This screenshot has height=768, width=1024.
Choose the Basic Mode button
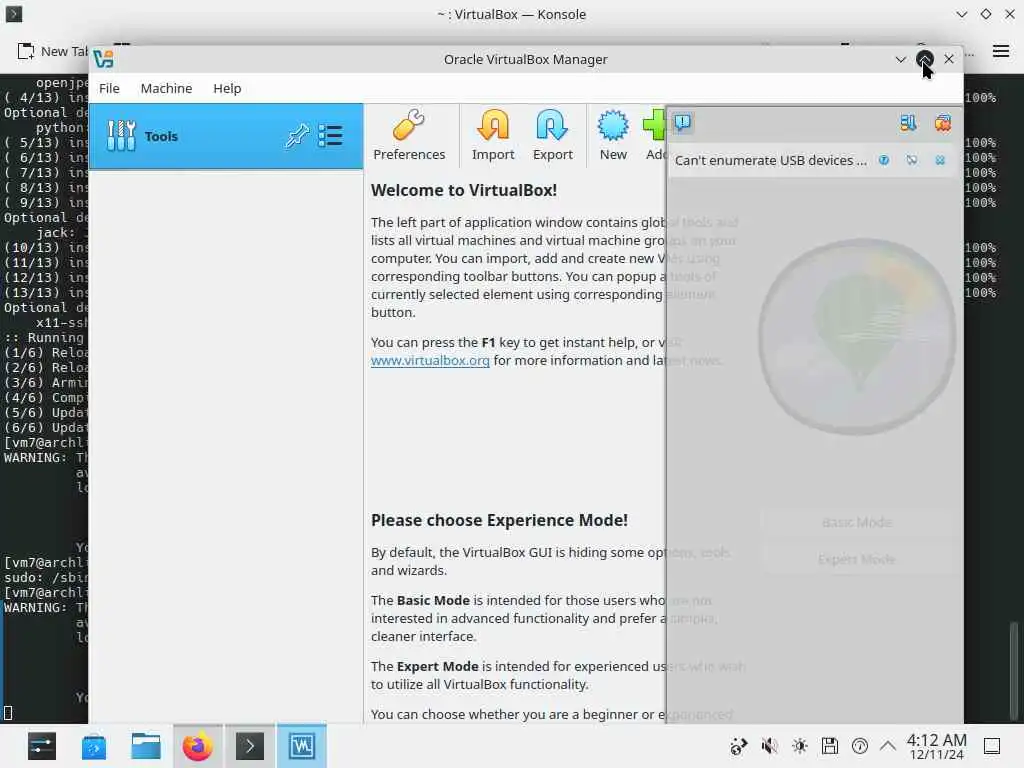[857, 522]
